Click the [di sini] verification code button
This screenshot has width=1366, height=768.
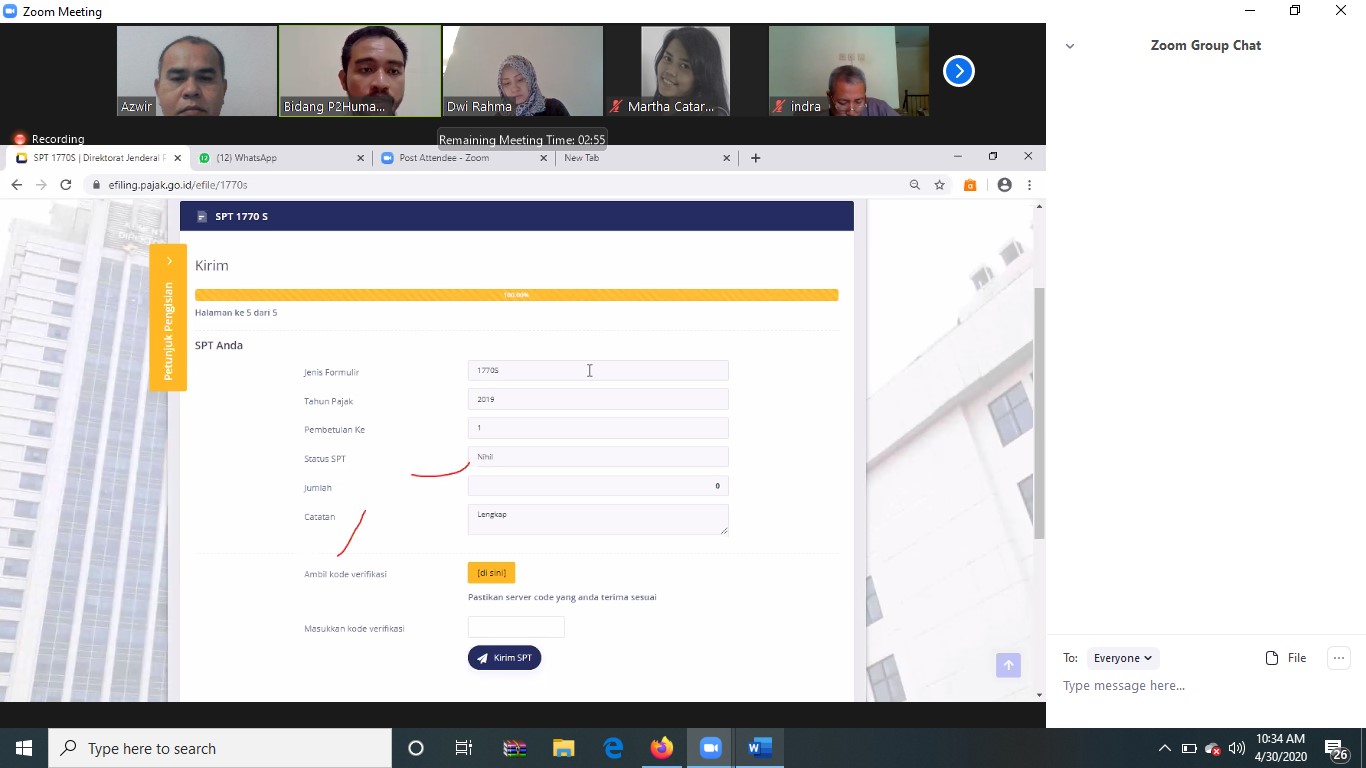tap(491, 573)
